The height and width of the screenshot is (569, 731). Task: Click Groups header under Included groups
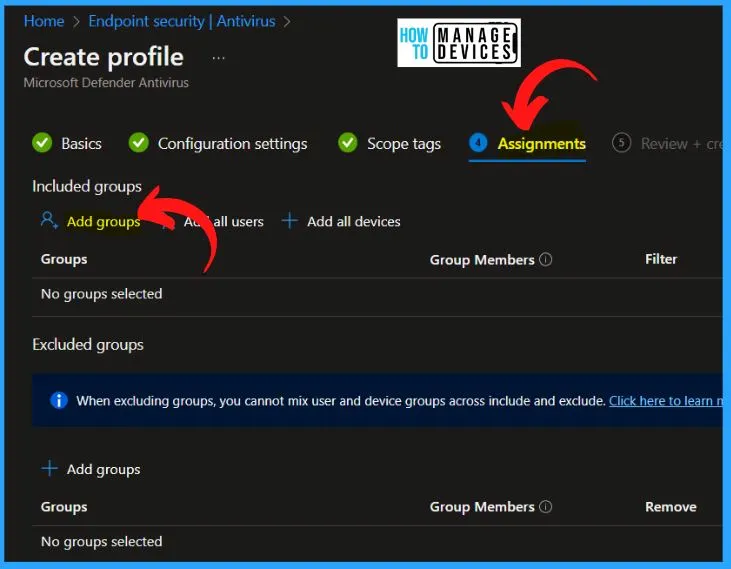(x=64, y=259)
